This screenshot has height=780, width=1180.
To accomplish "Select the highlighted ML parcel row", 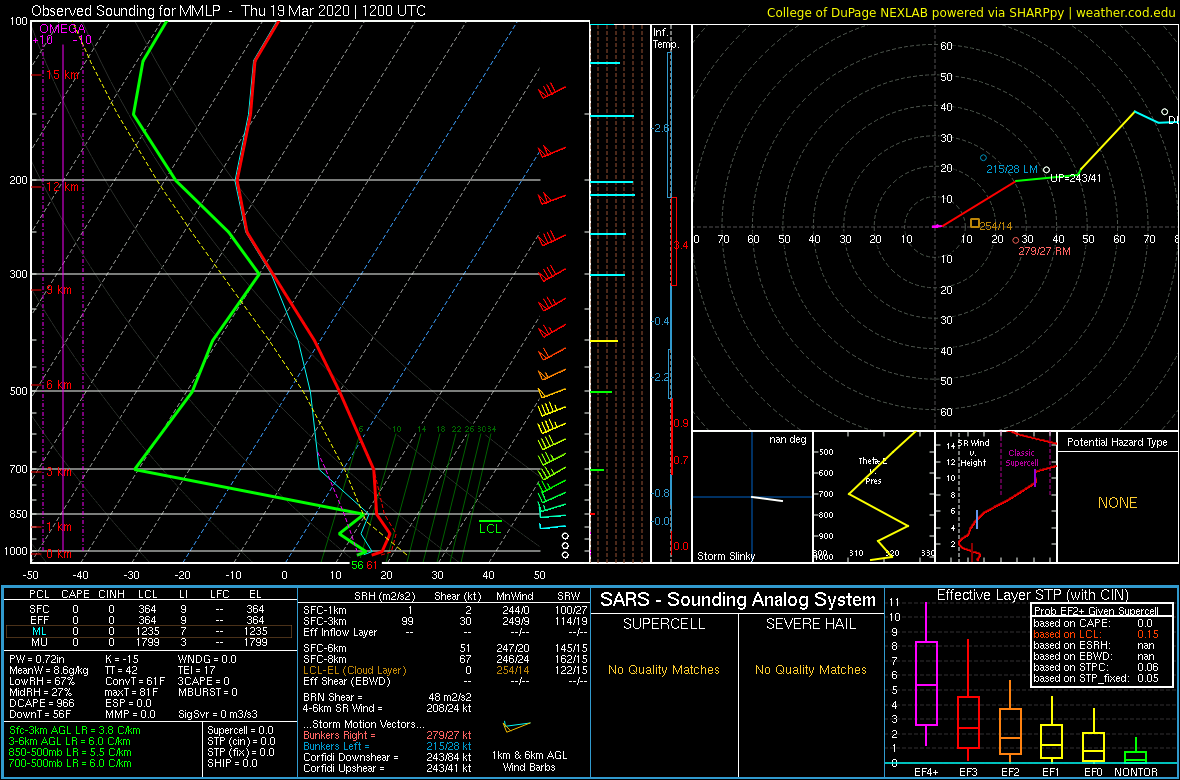I will click(148, 632).
